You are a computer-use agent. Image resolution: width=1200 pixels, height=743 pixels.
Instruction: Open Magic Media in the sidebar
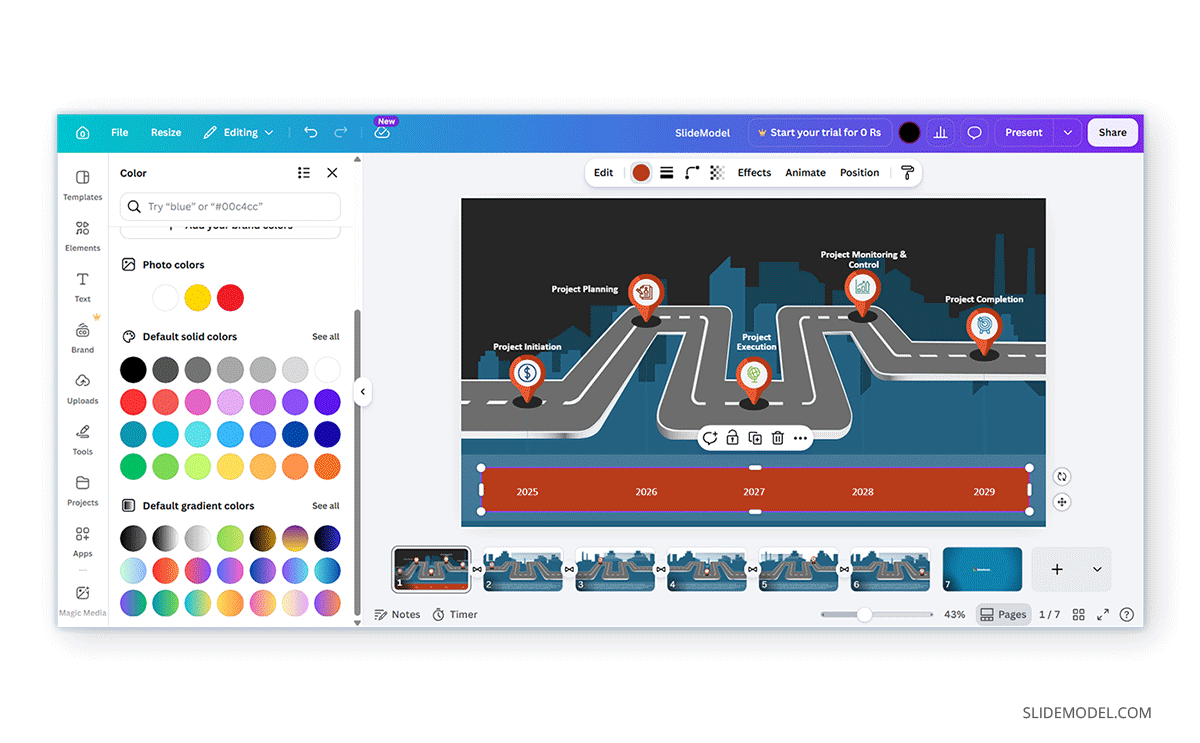83,600
